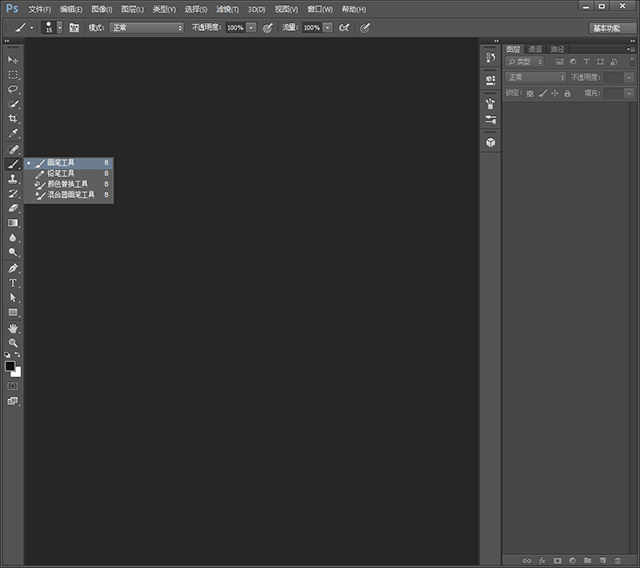Toggle tablet pressure for opacity icon
This screenshot has height=568, width=640.
pyautogui.click(x=268, y=27)
